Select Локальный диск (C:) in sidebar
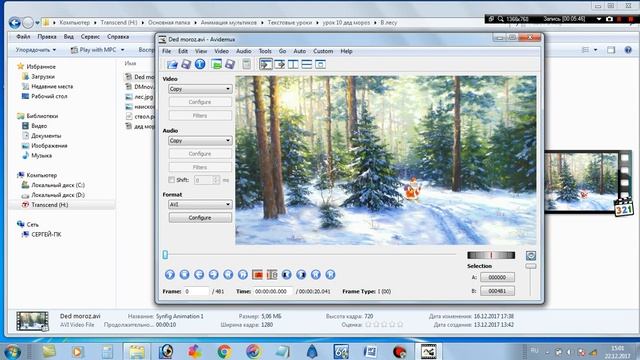Image resolution: width=640 pixels, height=360 pixels. 58,185
